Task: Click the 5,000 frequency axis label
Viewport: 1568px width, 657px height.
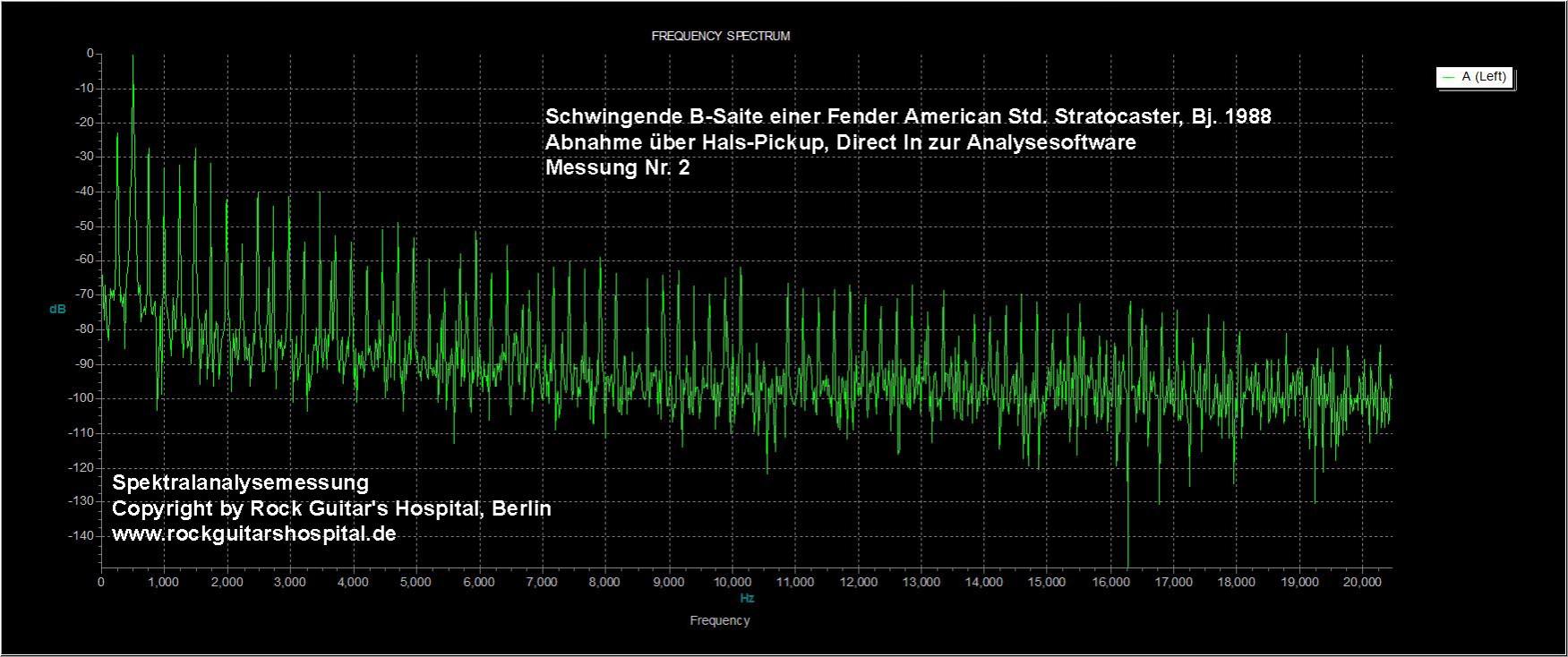Action: pos(416,582)
